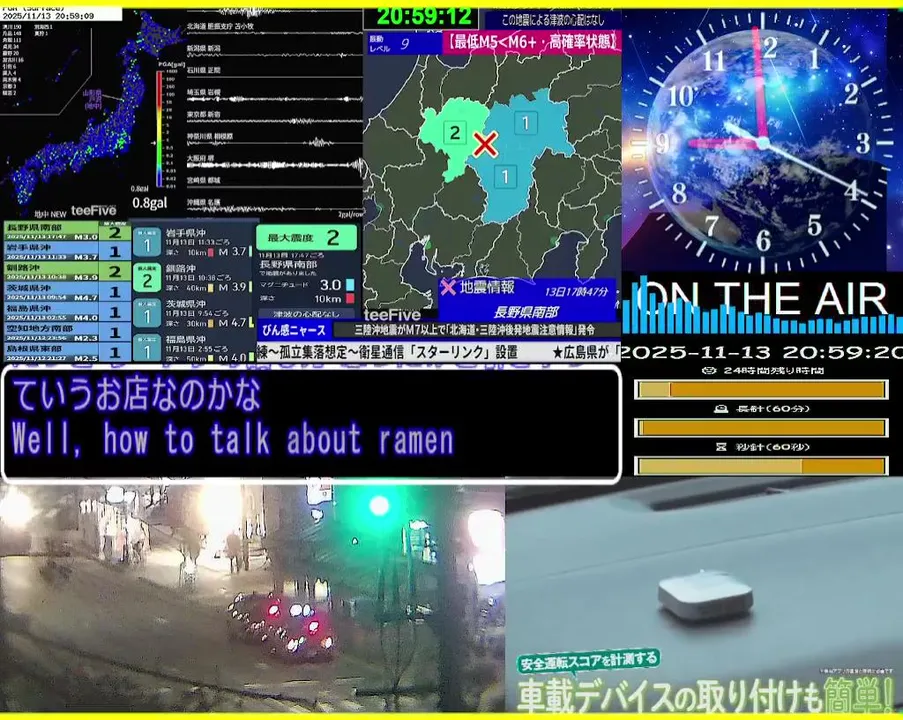Click the 安全運転スコアを計測する caption

click(588, 662)
